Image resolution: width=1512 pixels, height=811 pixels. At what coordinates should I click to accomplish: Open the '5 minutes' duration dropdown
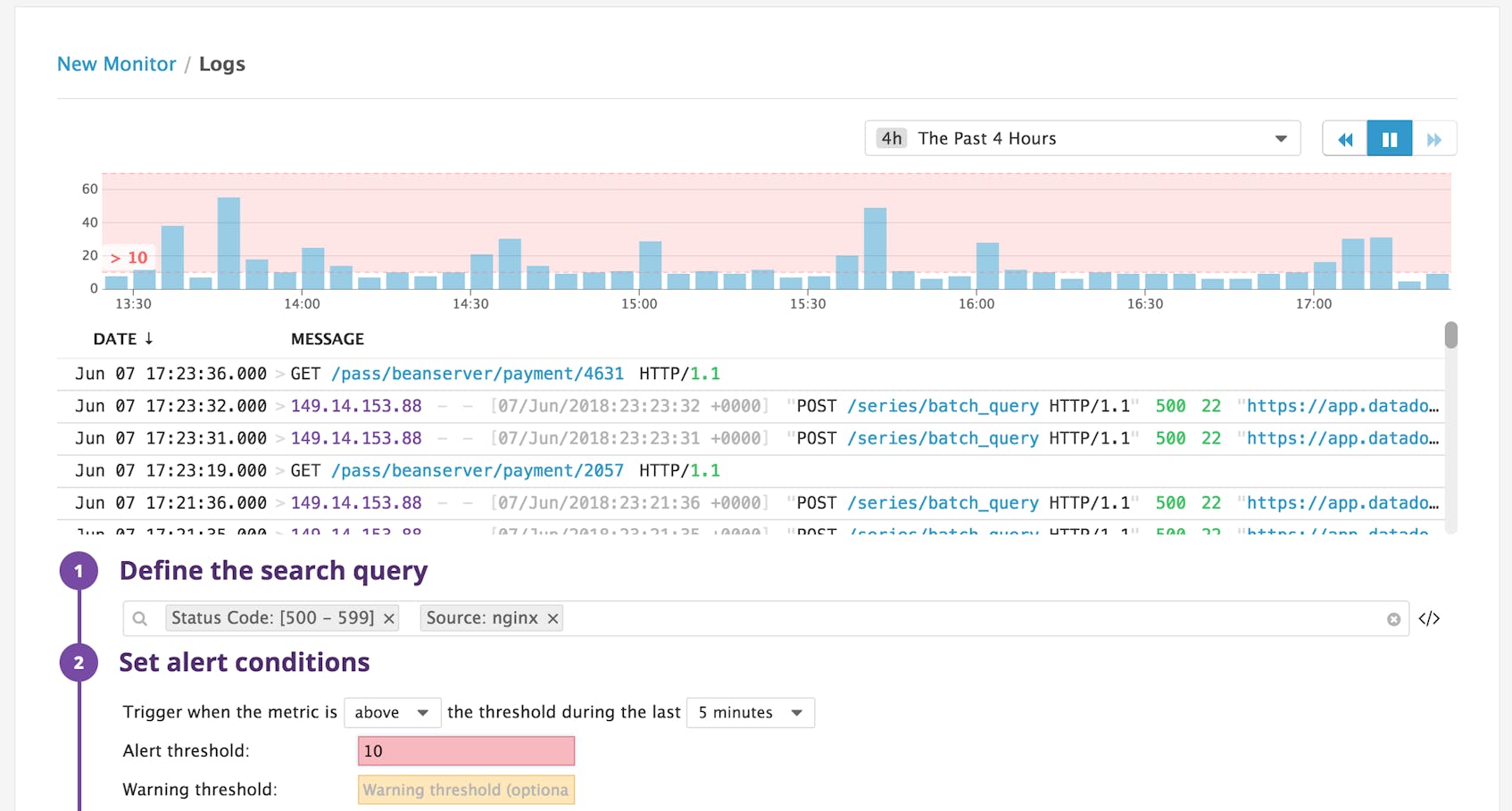click(x=750, y=712)
